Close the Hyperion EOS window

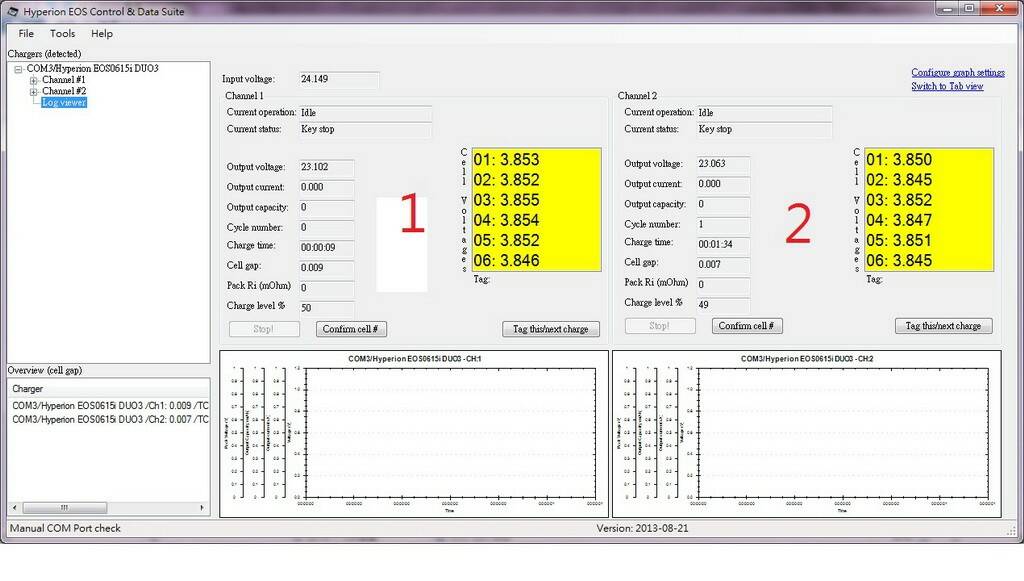click(999, 8)
